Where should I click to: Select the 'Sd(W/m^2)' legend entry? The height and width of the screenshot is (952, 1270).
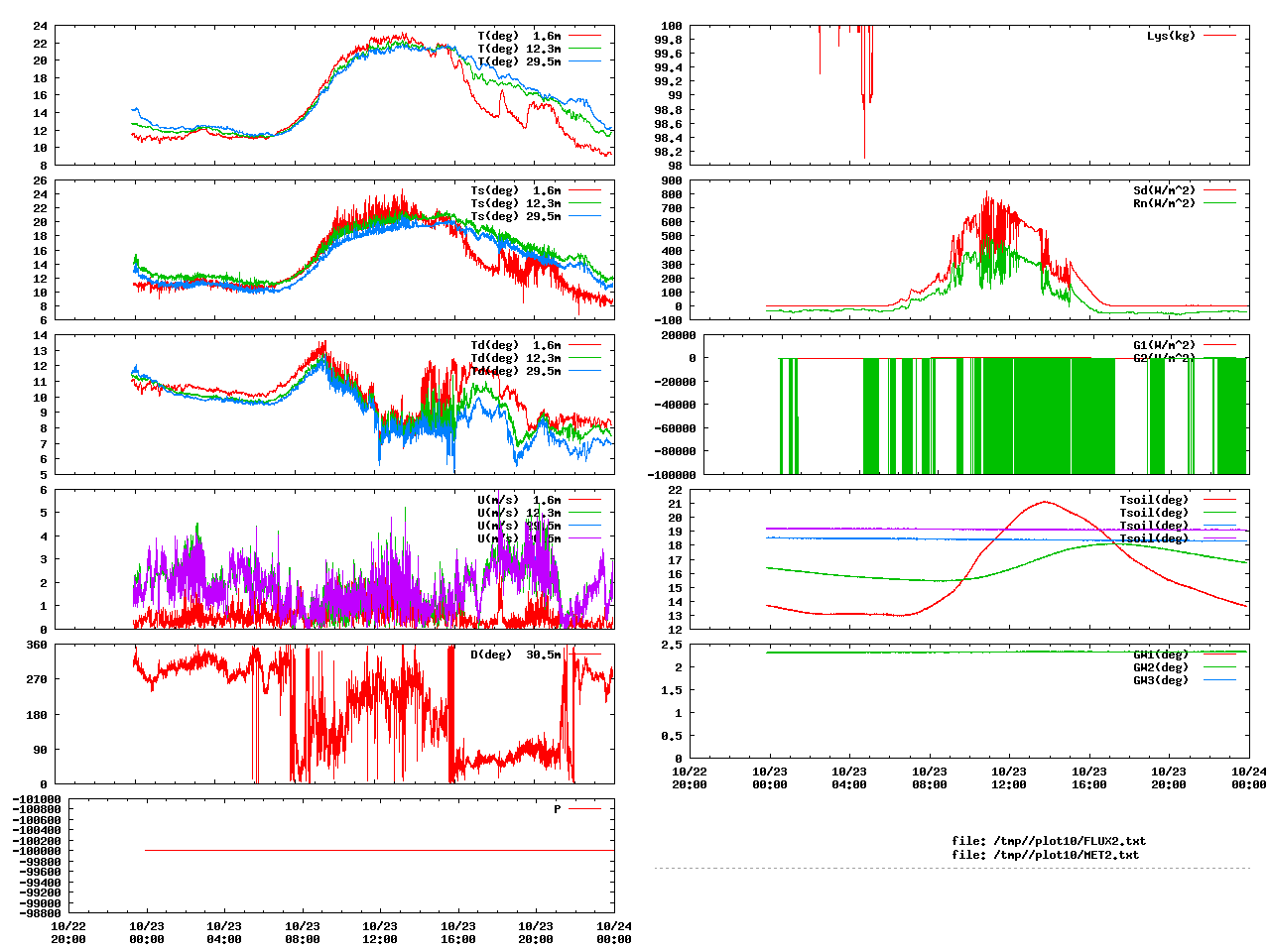point(1165,190)
